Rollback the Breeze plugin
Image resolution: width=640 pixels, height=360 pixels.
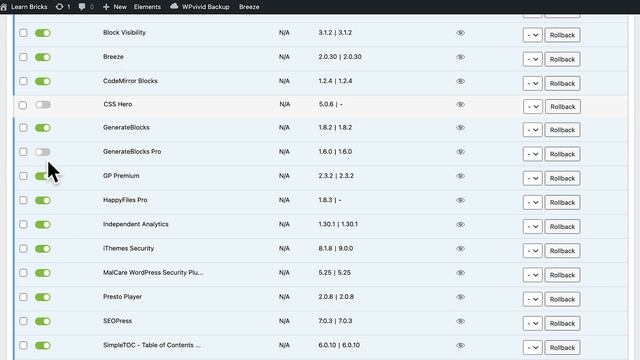(562, 59)
